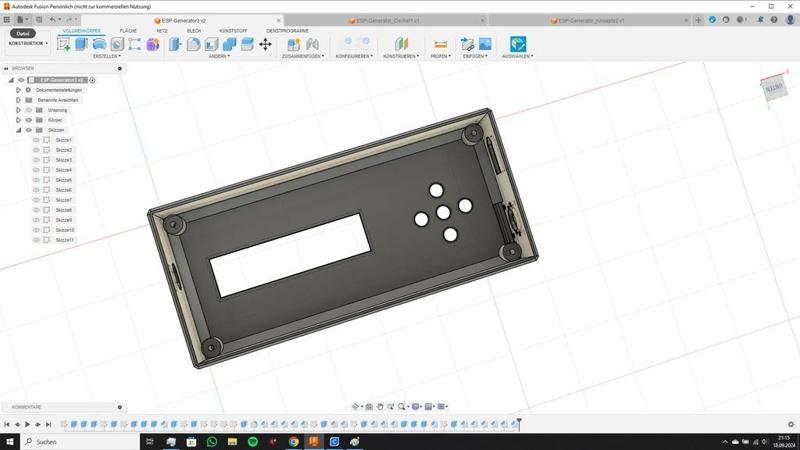
Task: Click the Move/Copy arrows icon
Action: pyautogui.click(x=265, y=44)
